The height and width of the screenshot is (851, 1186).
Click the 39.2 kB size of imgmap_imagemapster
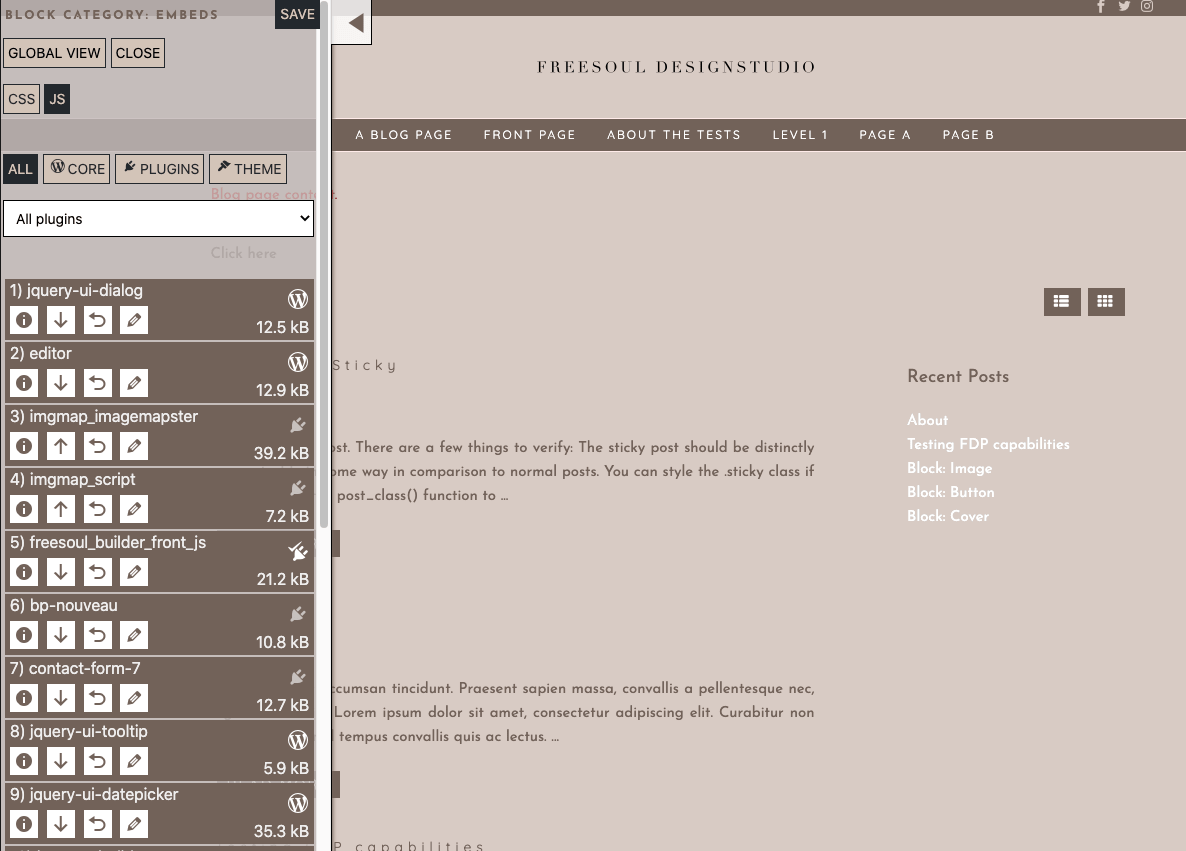(x=281, y=453)
